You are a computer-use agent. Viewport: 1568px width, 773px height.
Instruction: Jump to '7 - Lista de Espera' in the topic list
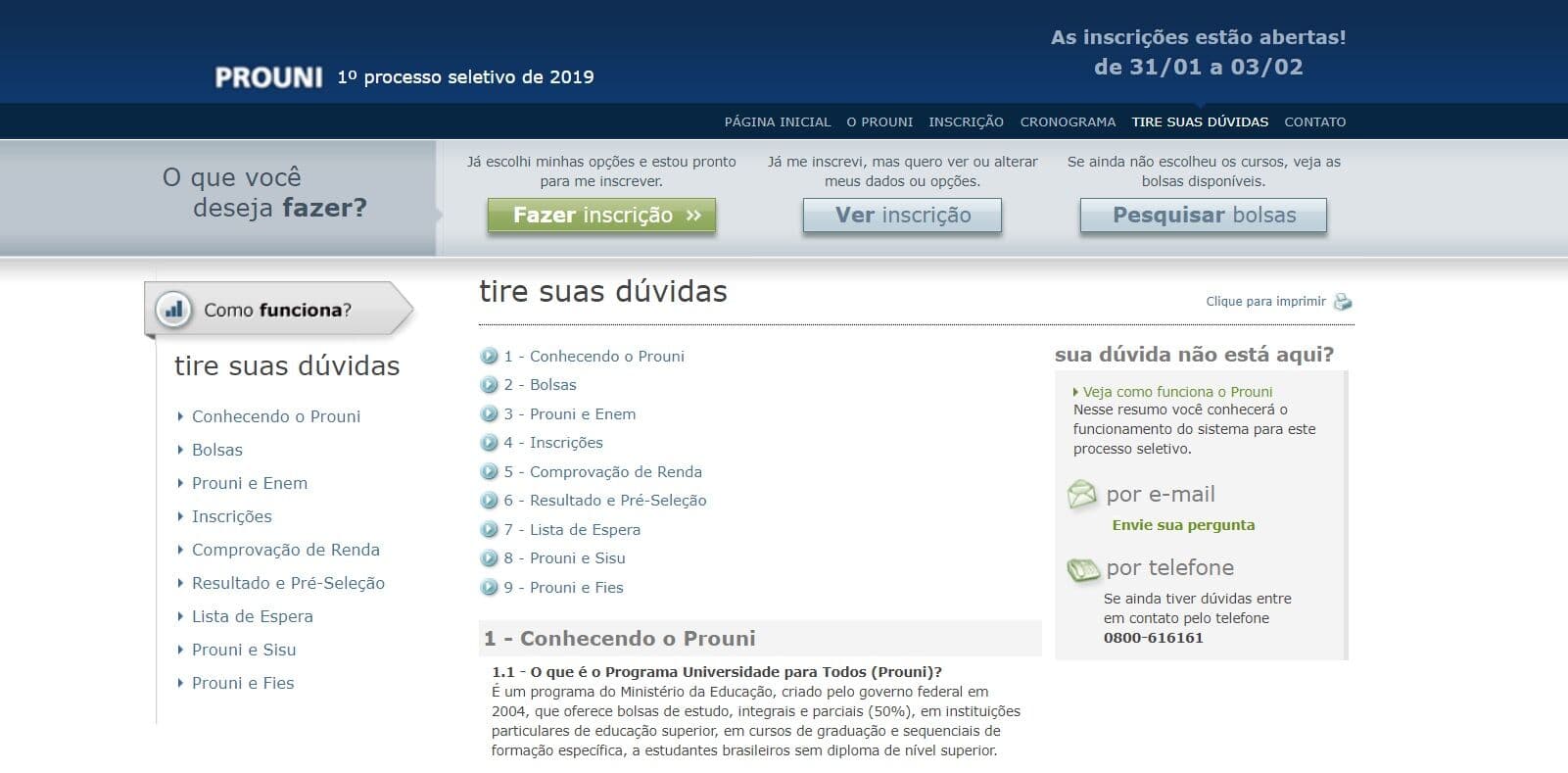(x=572, y=530)
